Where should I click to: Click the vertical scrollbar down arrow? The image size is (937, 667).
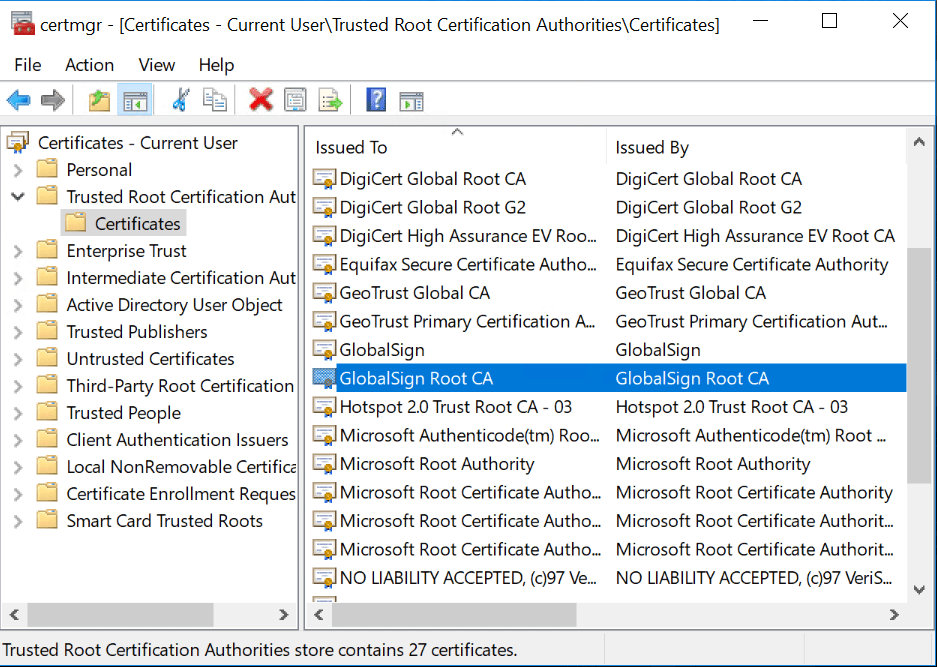919,589
